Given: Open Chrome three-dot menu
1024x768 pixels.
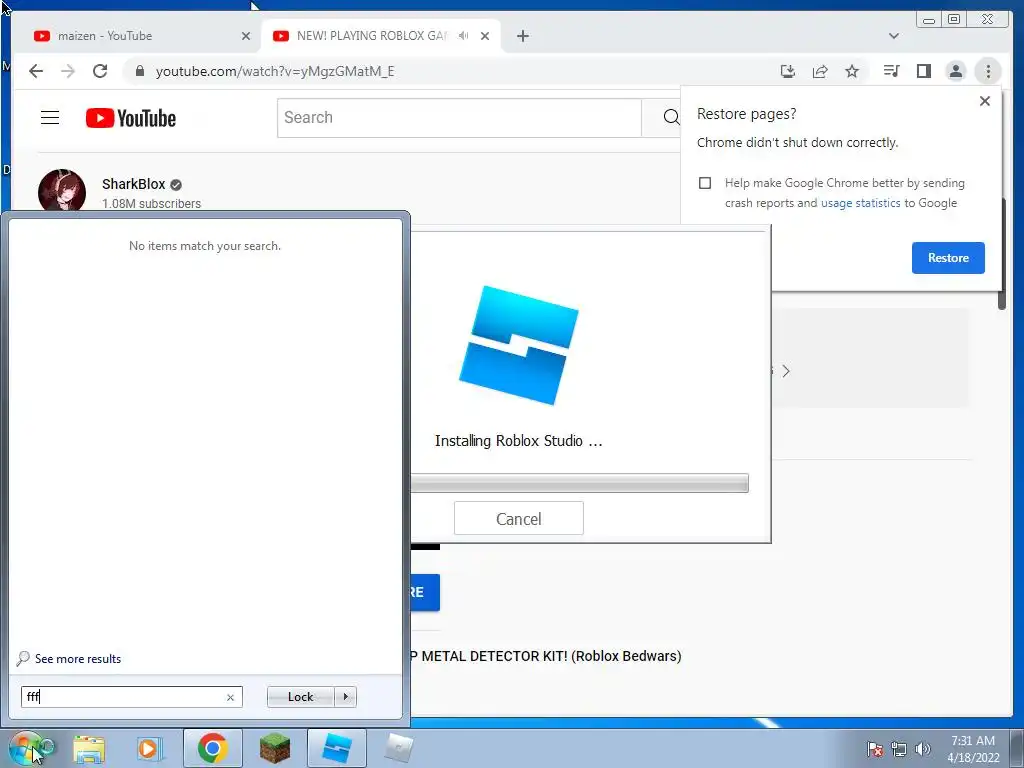Looking at the screenshot, I should [x=988, y=71].
